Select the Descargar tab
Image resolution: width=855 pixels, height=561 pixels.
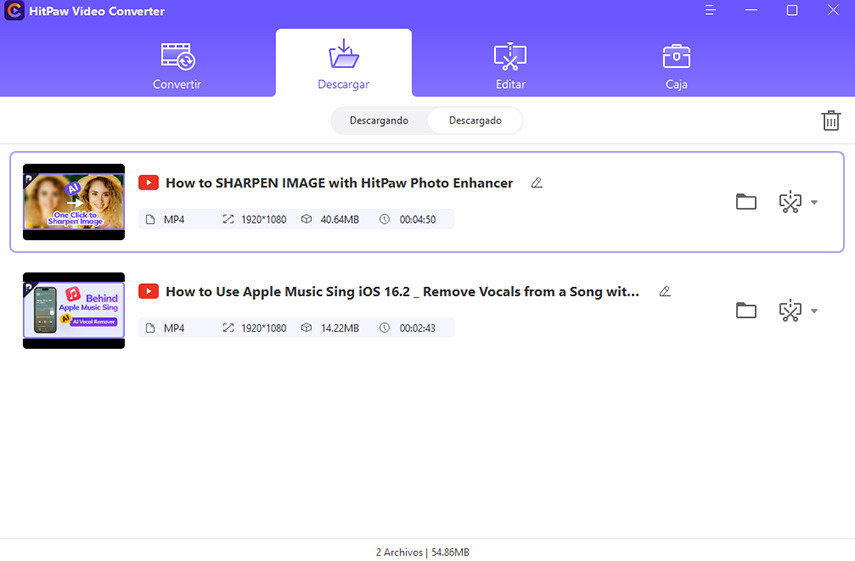(x=344, y=64)
